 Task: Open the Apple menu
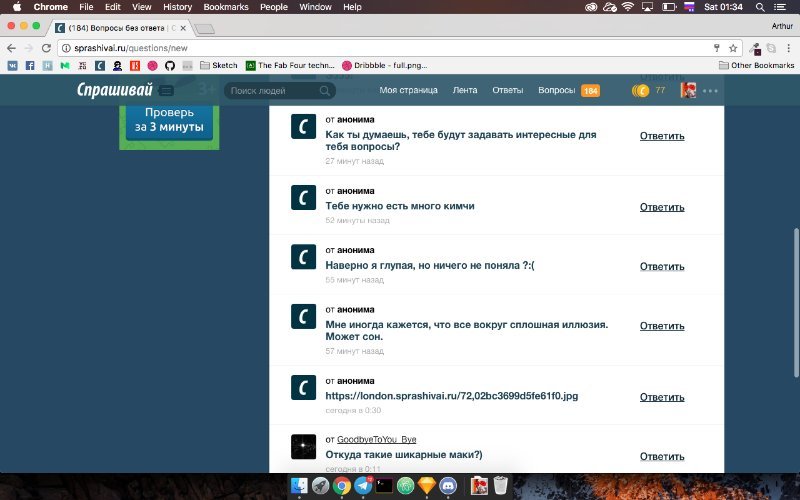(16, 7)
